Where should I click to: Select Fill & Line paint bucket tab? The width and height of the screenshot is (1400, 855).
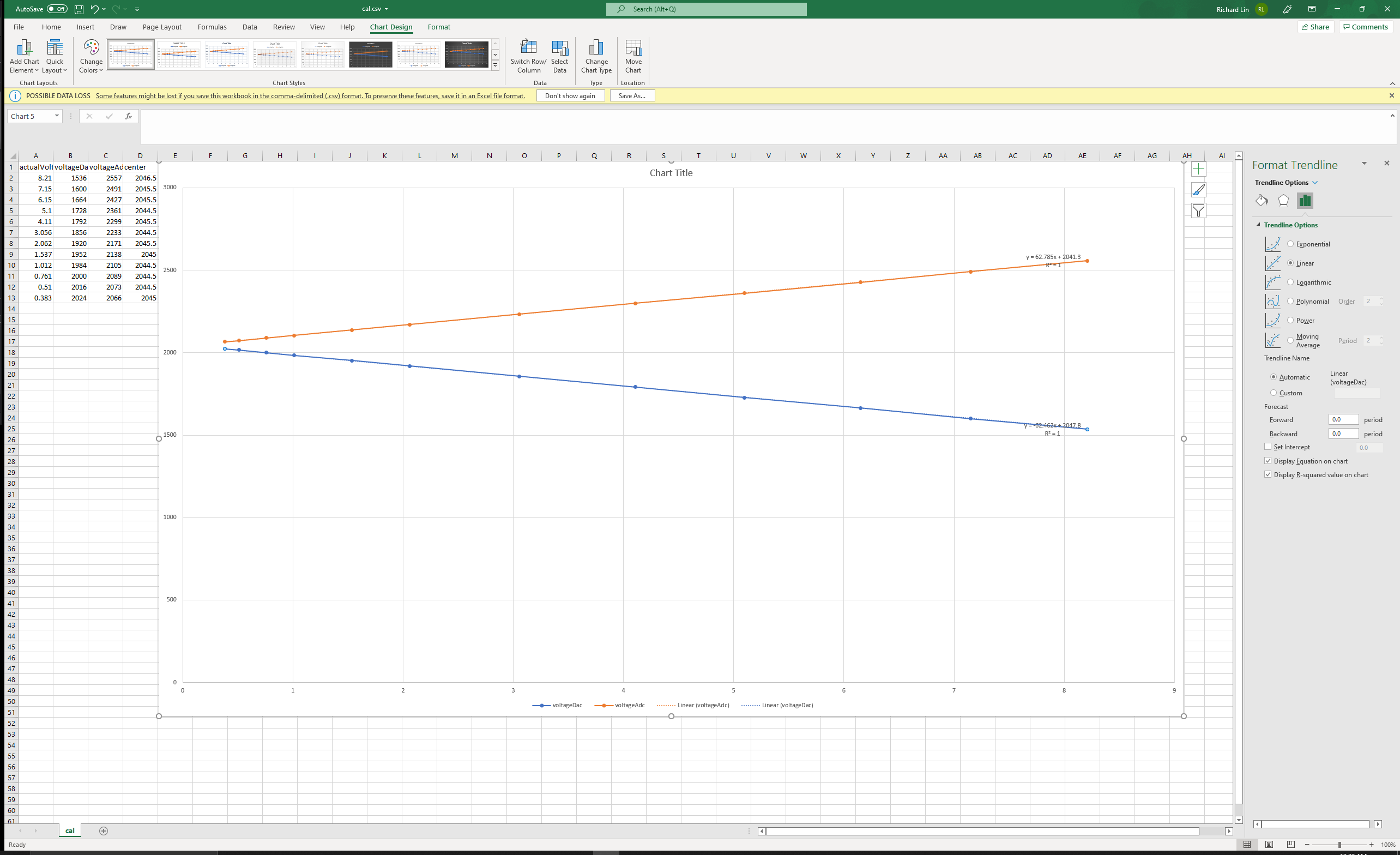1262,201
